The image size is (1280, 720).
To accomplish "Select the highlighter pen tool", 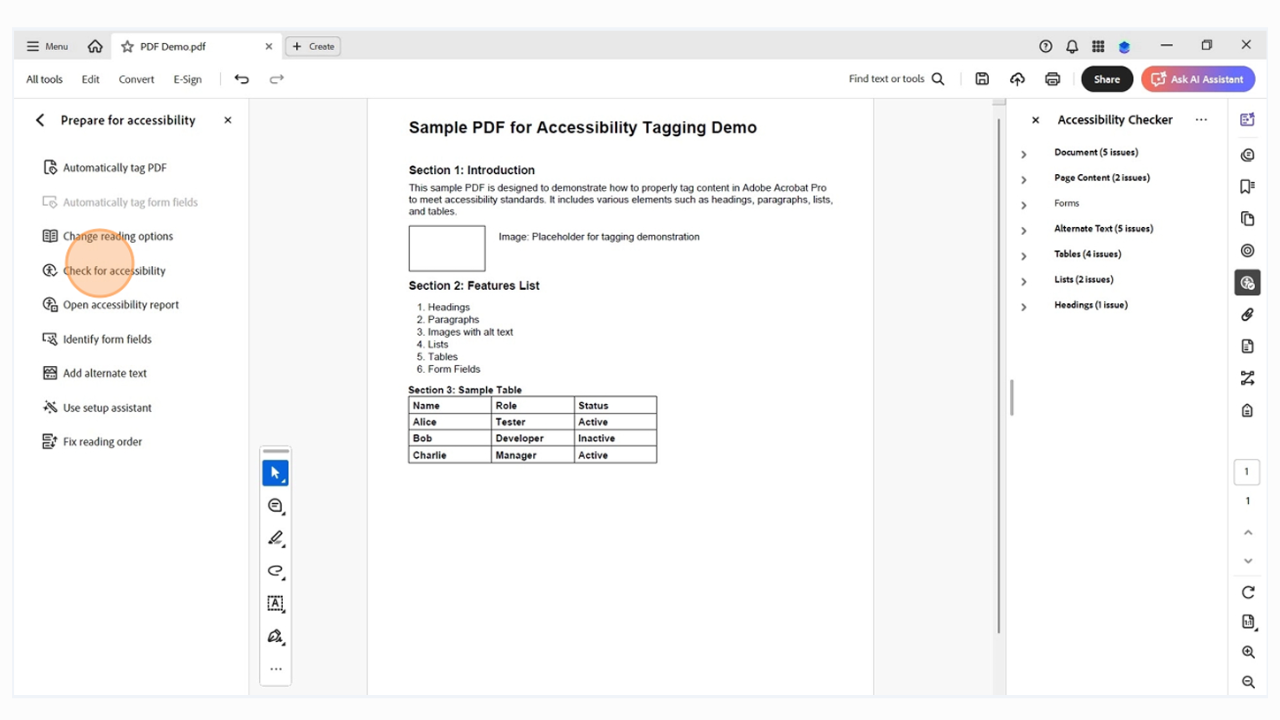I will coord(276,538).
